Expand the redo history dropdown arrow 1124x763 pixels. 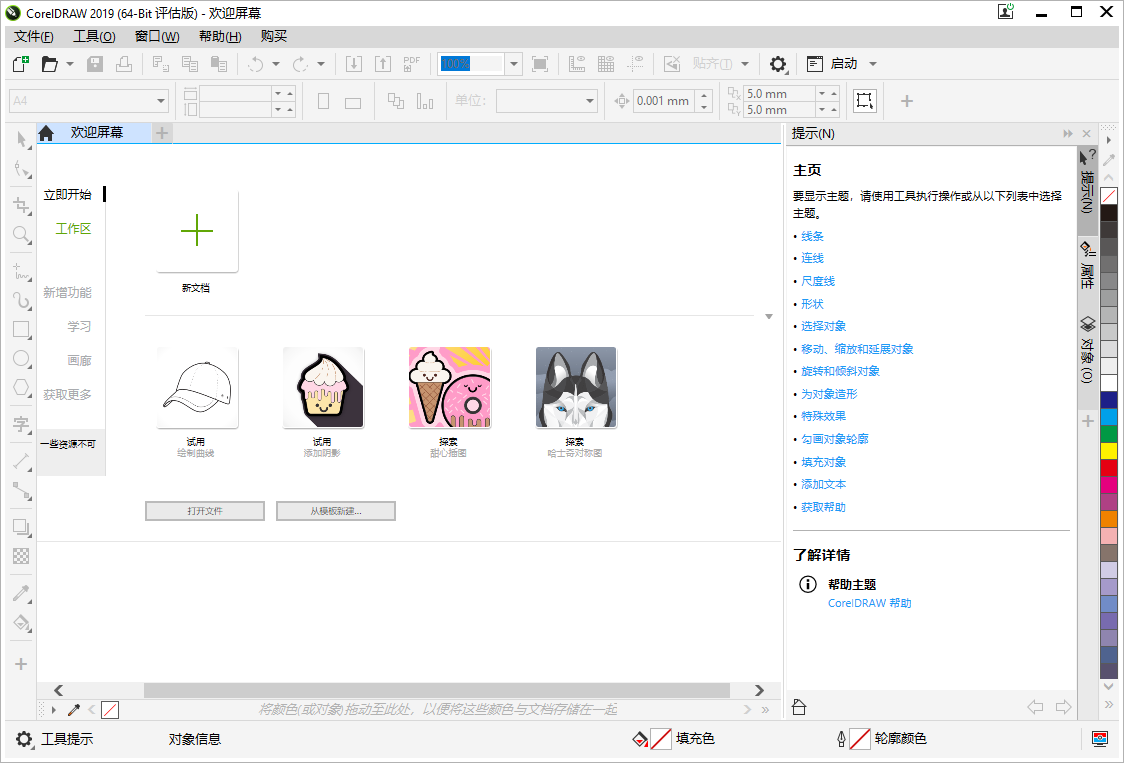pos(320,64)
